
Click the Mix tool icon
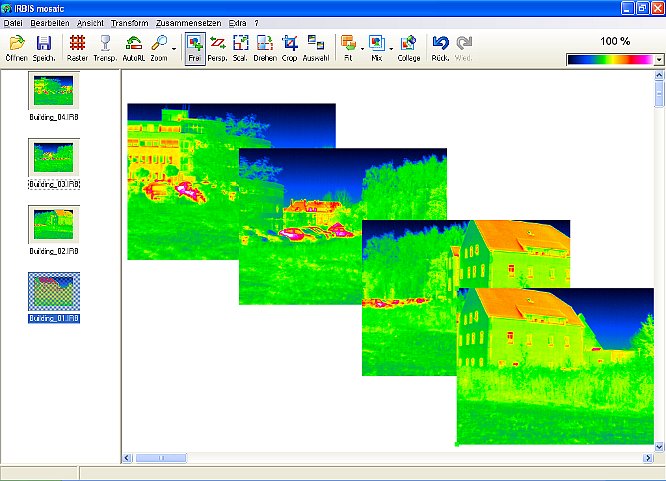point(377,43)
